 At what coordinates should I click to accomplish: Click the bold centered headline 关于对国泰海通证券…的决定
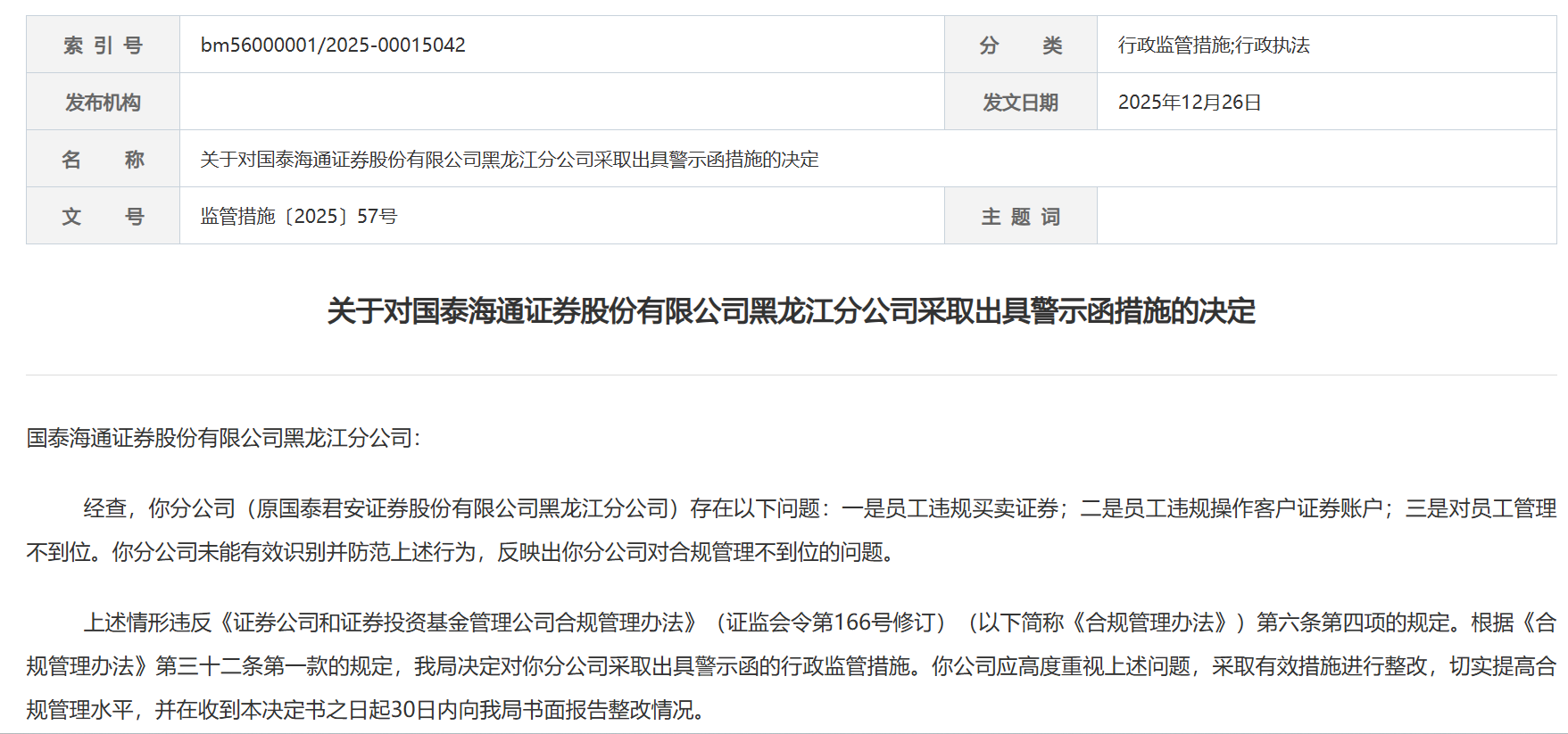coord(791,310)
